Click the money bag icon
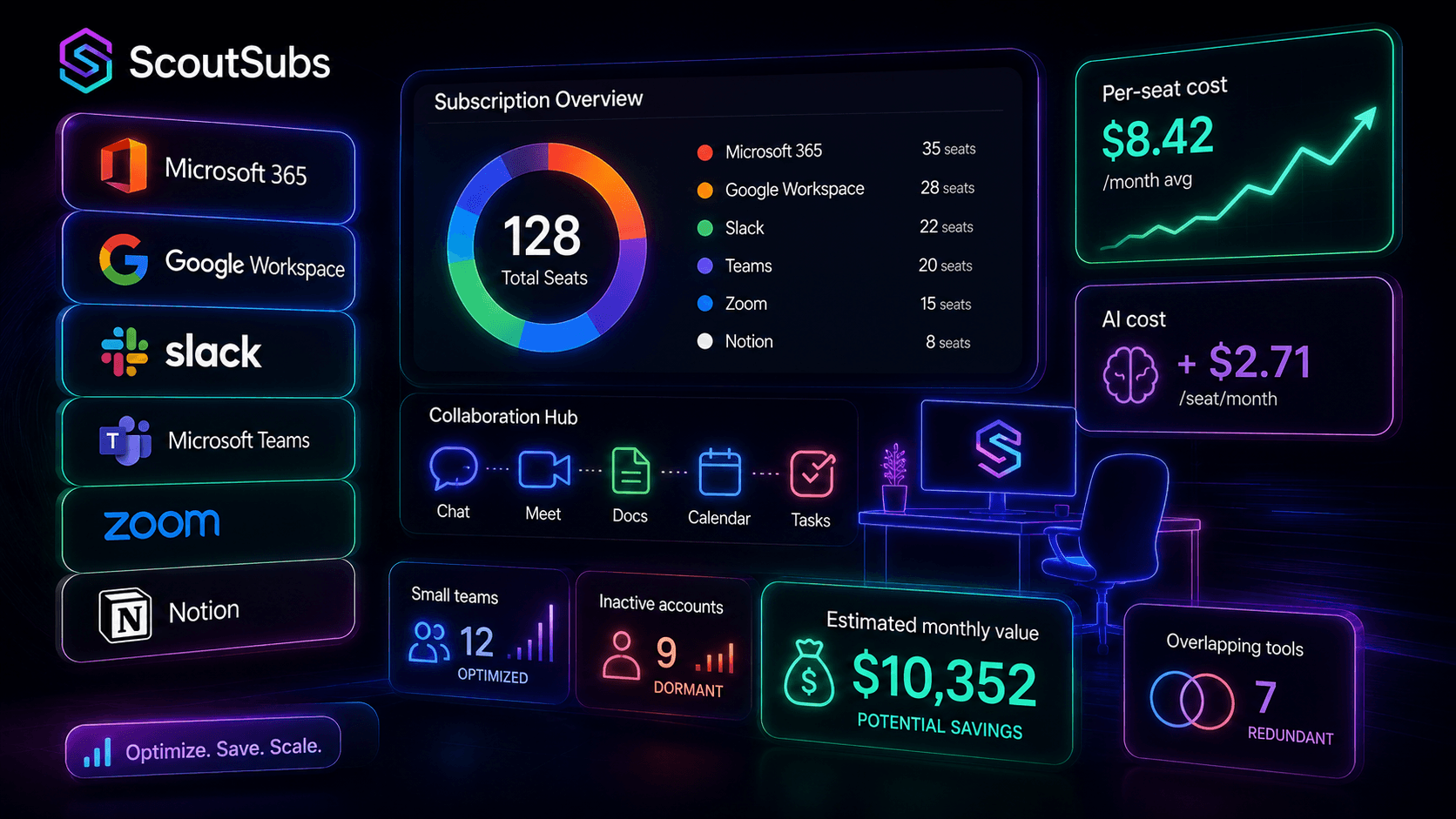 809,674
